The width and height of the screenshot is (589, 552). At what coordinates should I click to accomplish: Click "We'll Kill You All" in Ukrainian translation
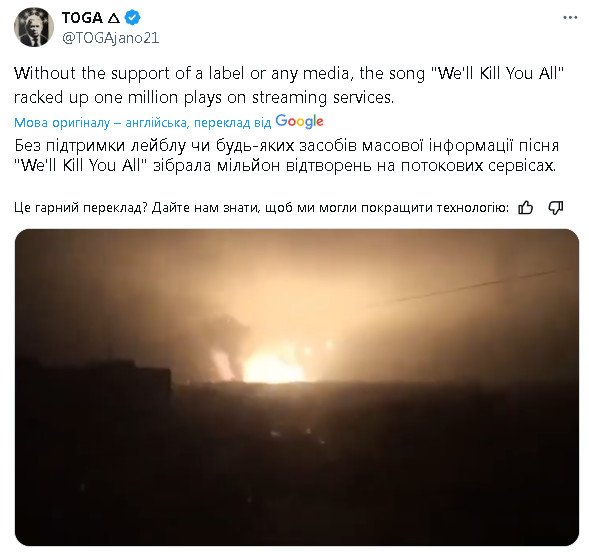(80, 166)
